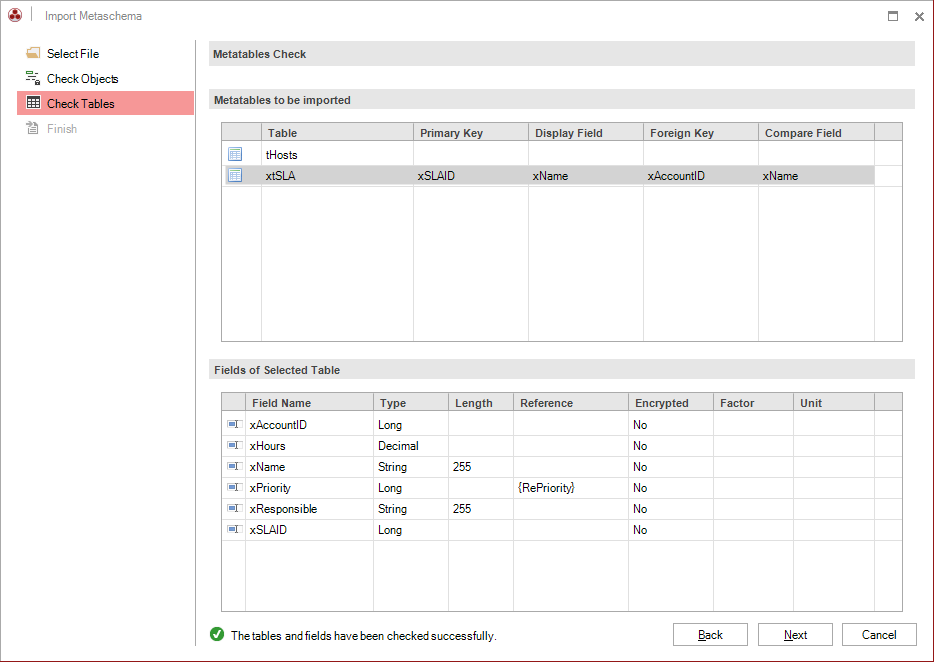
Task: Click the xSLAID primary key cell
Action: pos(471,176)
